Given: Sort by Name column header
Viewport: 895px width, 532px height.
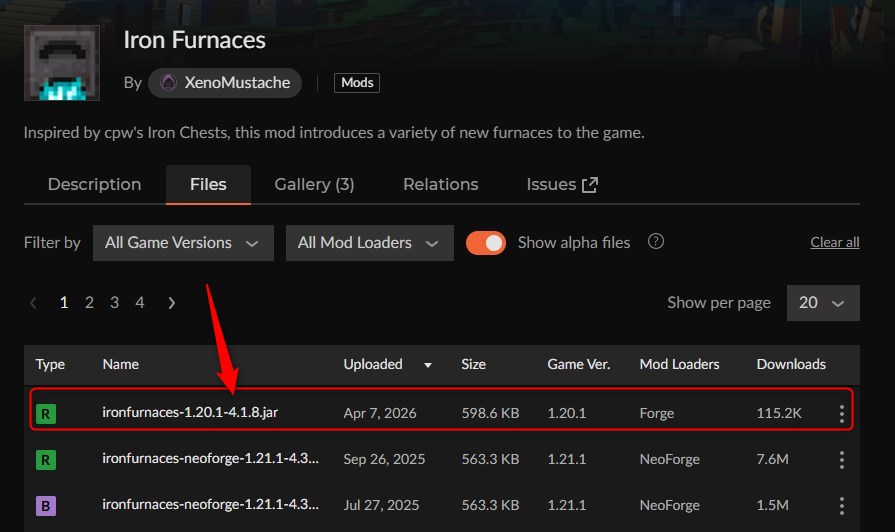Looking at the screenshot, I should click(x=120, y=364).
